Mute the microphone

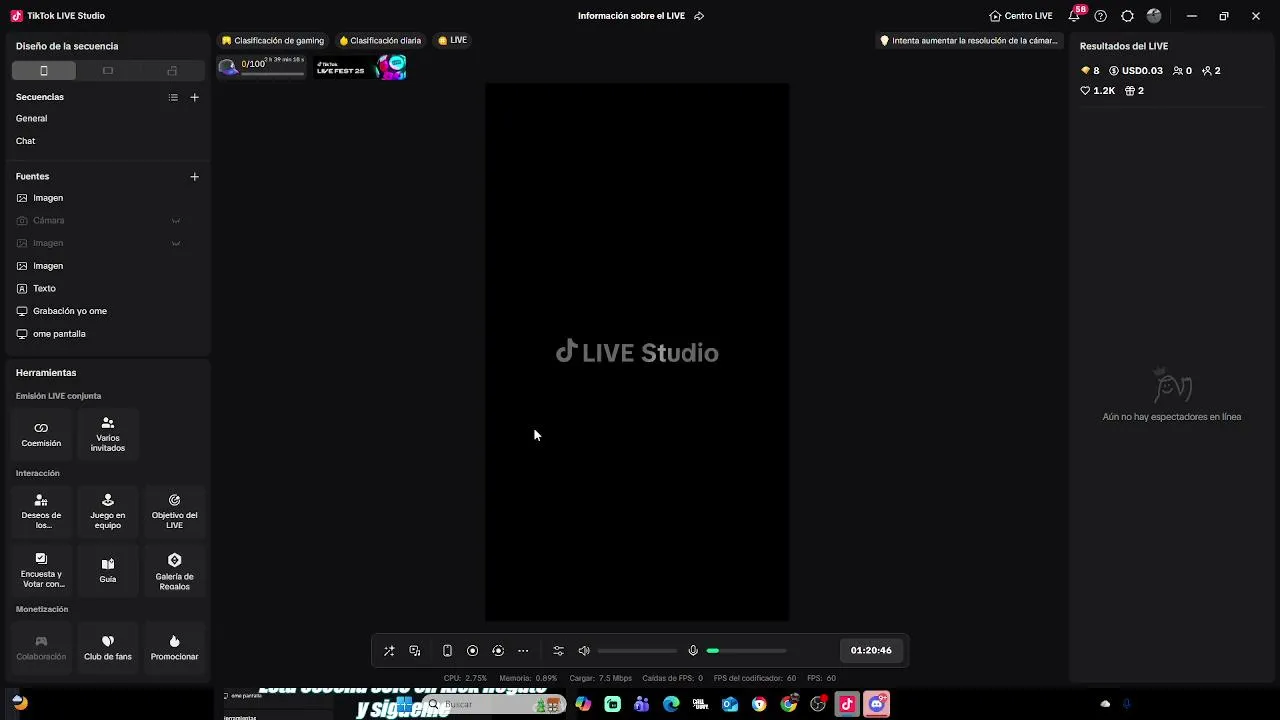tap(693, 651)
